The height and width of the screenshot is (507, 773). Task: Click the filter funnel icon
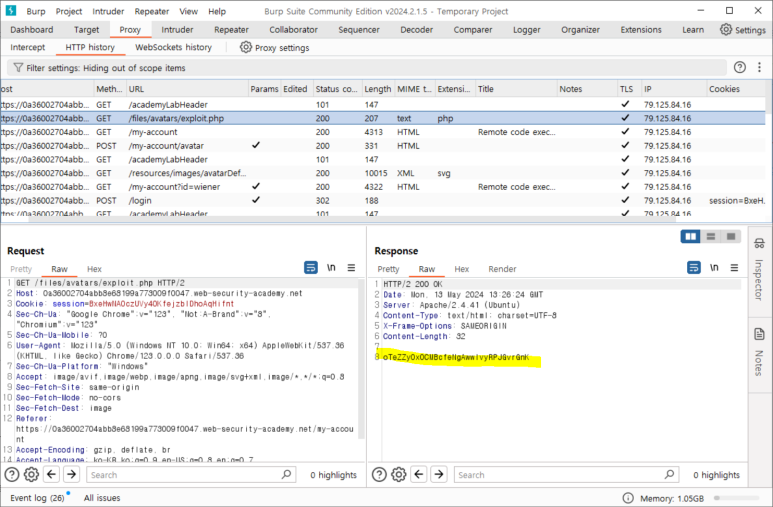[x=18, y=68]
